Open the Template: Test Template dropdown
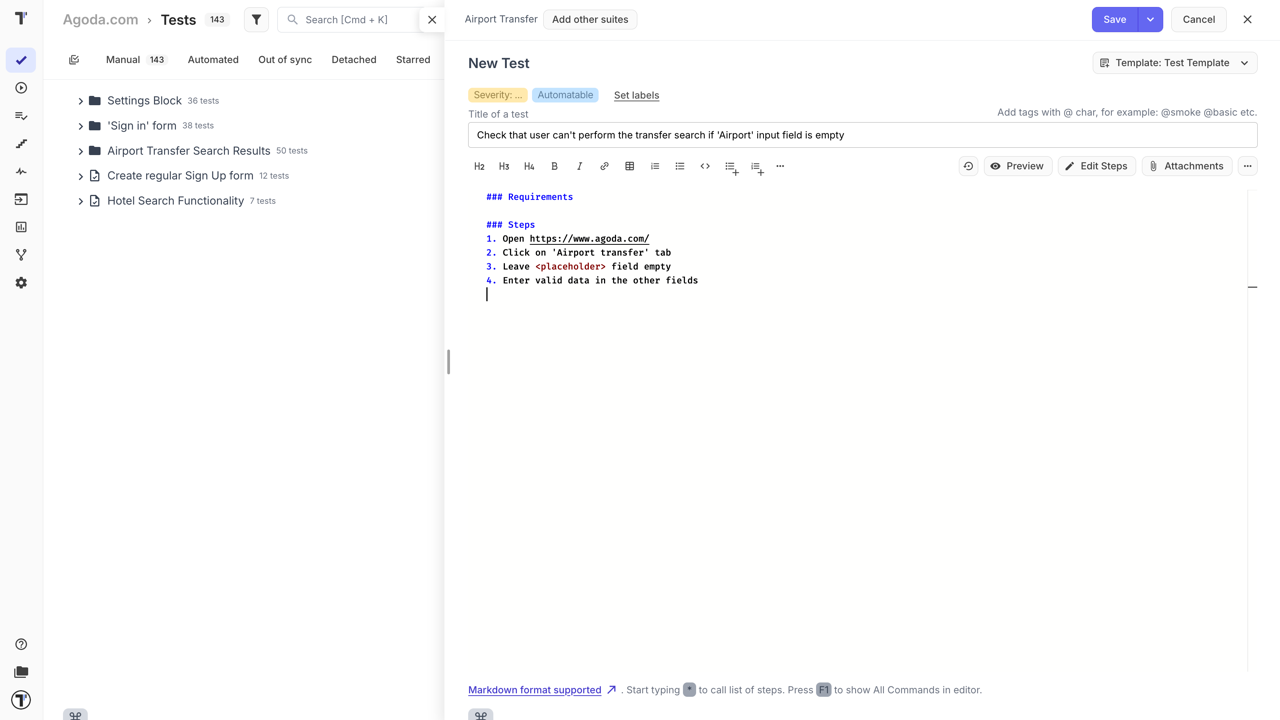The image size is (1280, 720). click(1174, 63)
